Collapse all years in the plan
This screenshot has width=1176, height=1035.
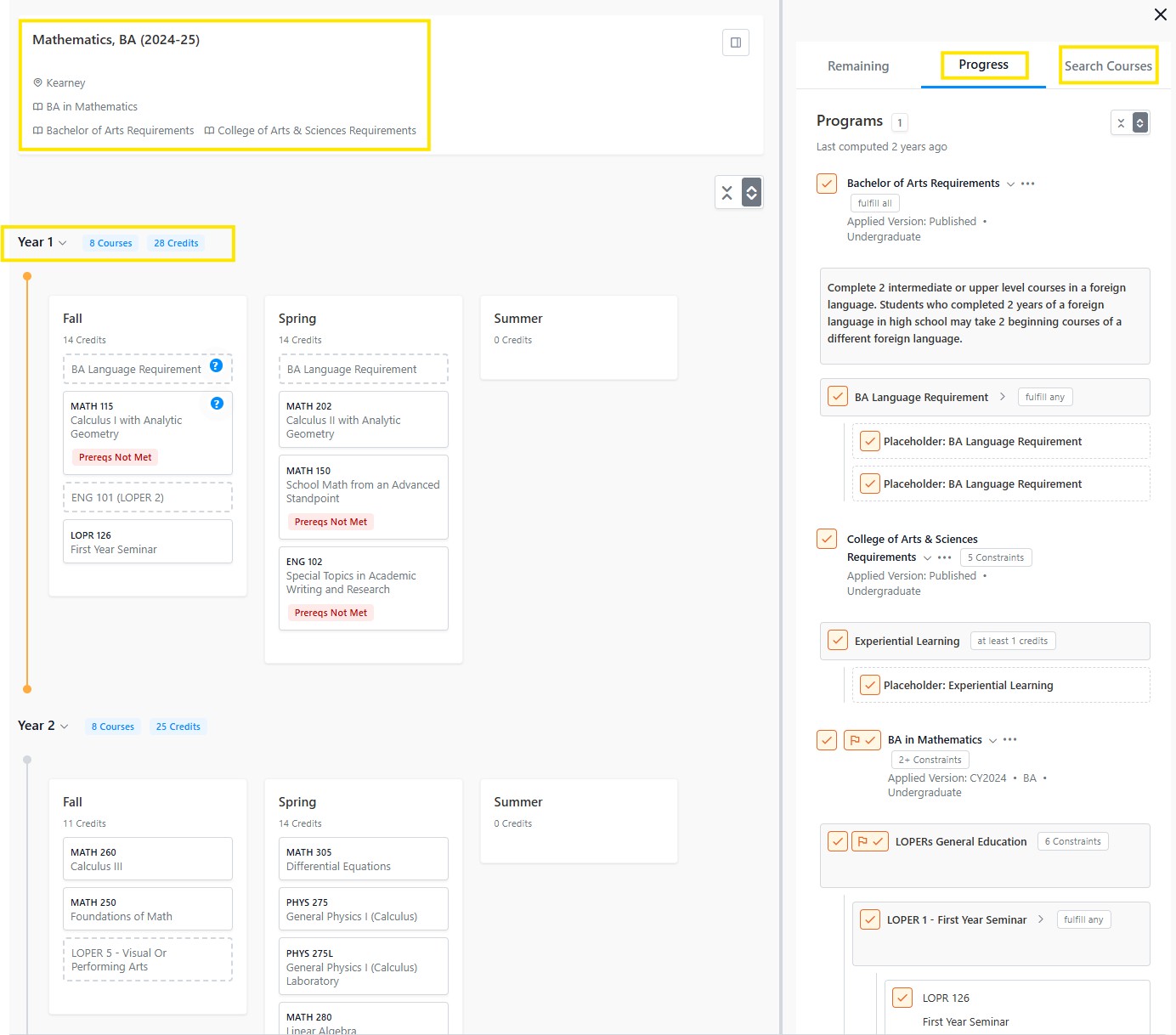(x=727, y=193)
